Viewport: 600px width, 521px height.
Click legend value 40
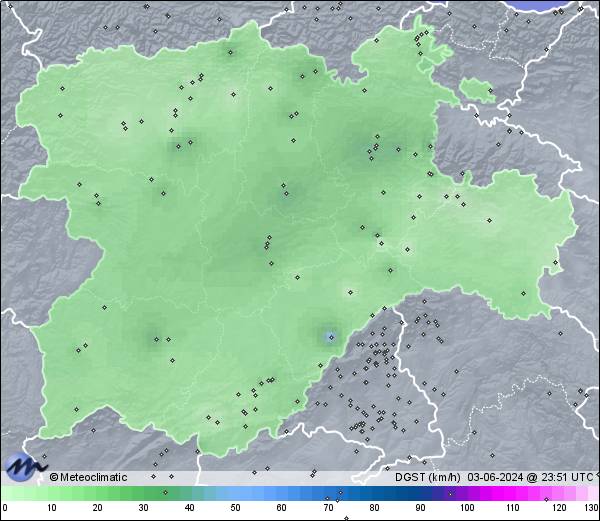pyautogui.click(x=189, y=508)
